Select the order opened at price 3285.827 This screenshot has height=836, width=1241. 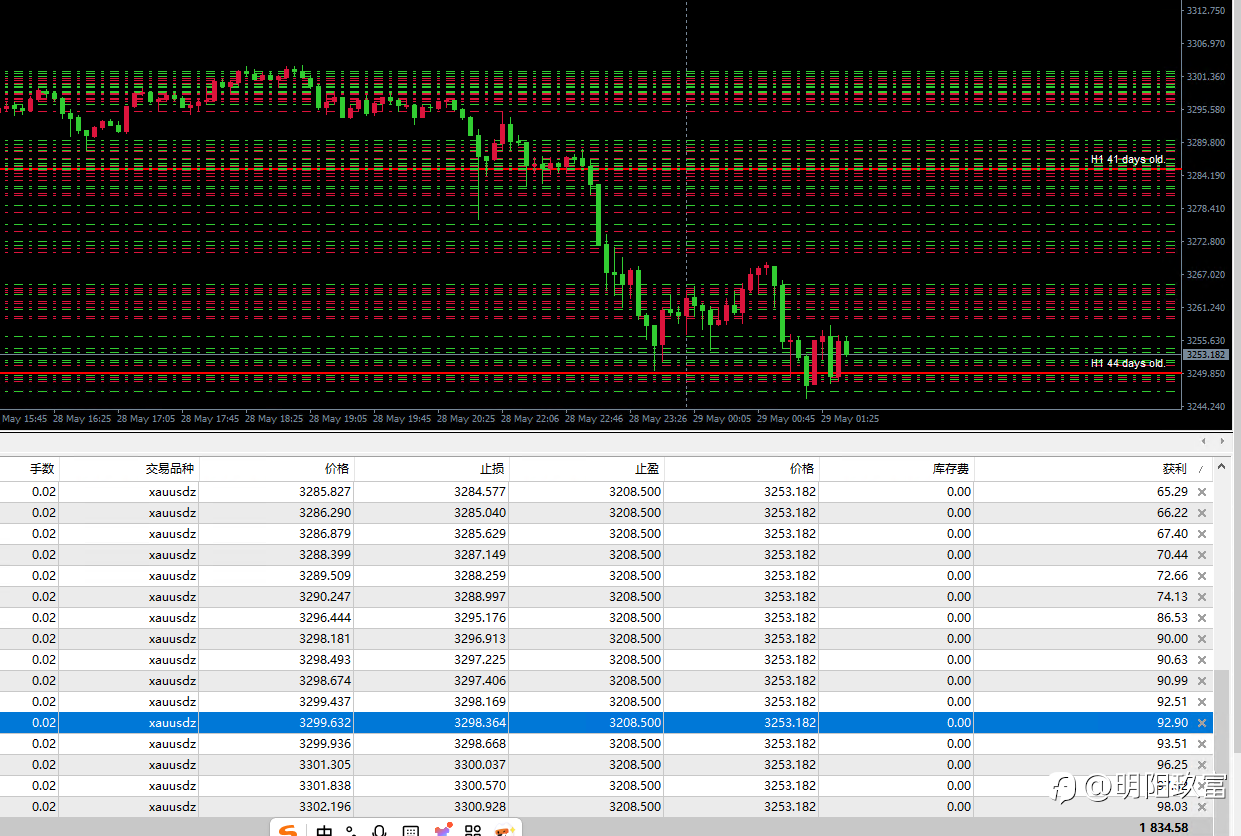pyautogui.click(x=325, y=492)
